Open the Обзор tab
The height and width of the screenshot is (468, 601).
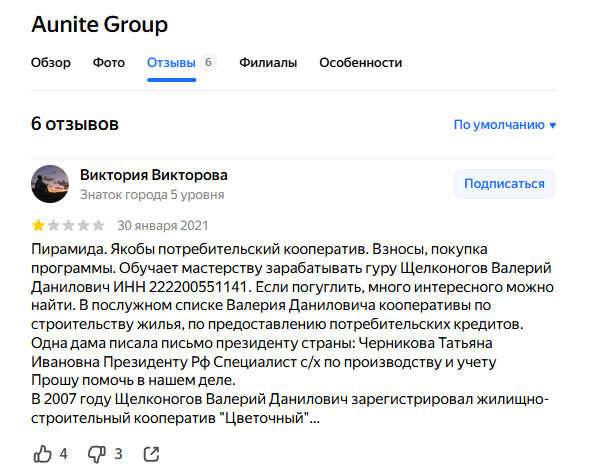(51, 62)
